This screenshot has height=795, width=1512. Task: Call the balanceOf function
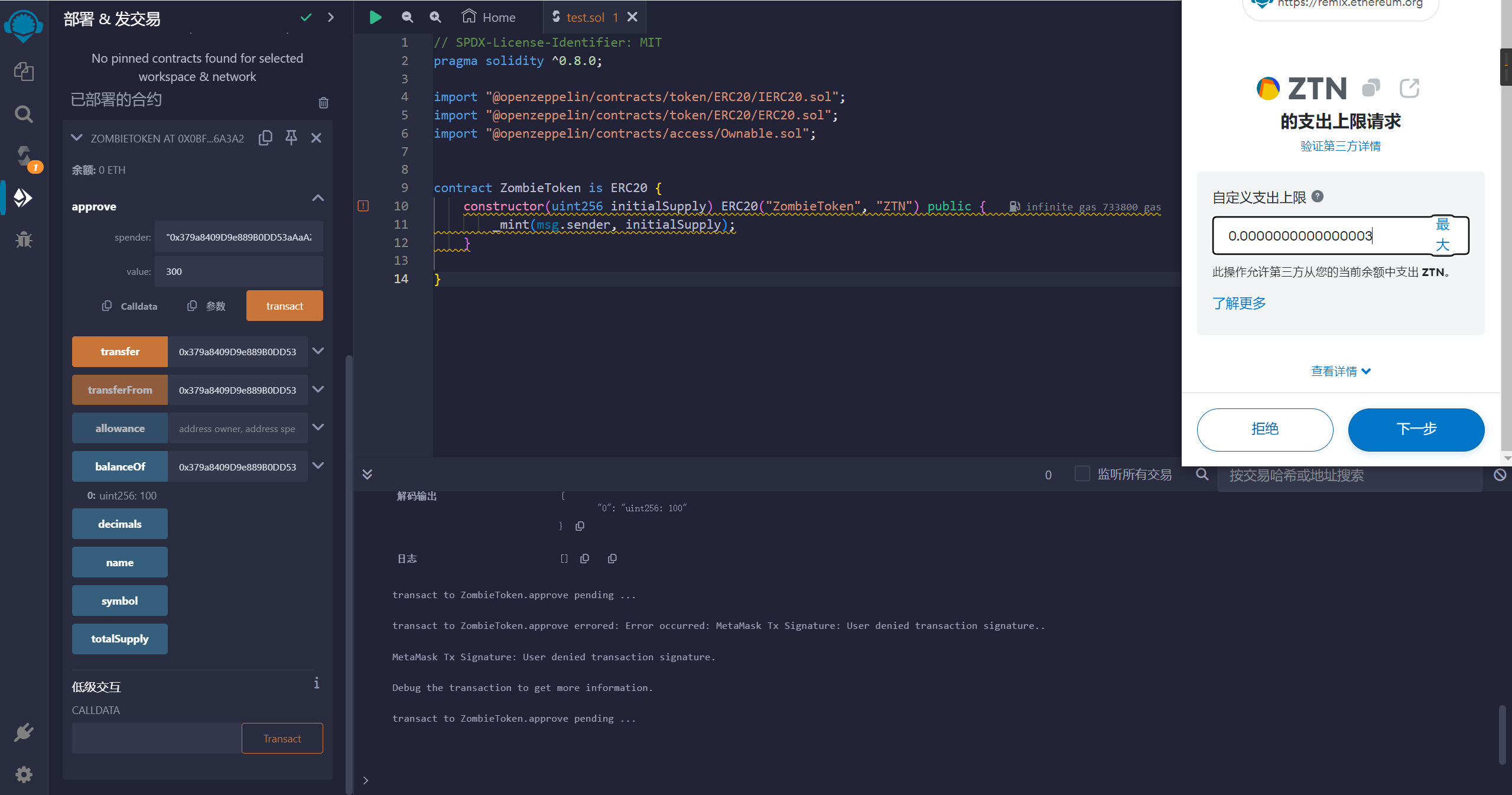(120, 466)
